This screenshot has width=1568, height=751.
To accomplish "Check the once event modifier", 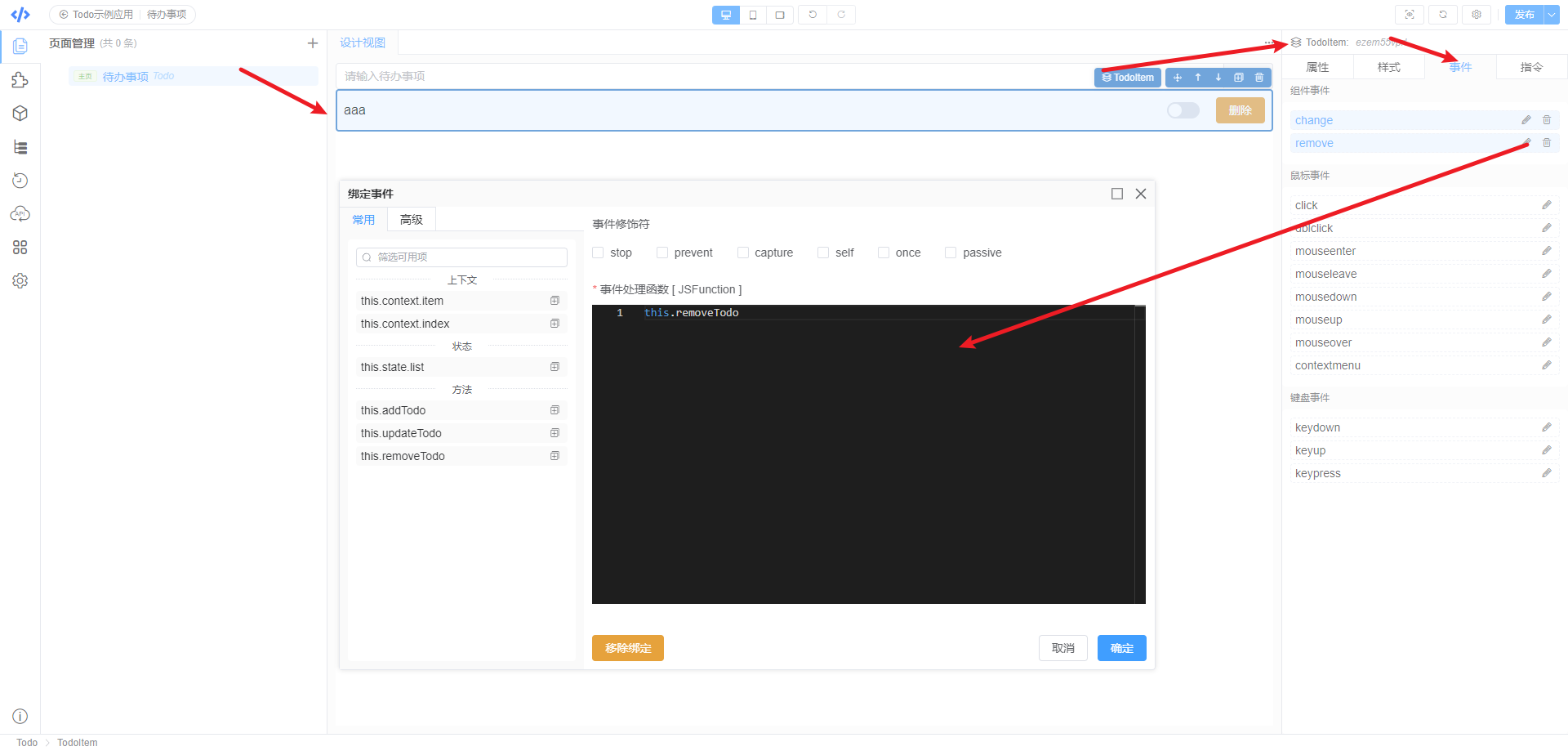I will click(x=884, y=253).
